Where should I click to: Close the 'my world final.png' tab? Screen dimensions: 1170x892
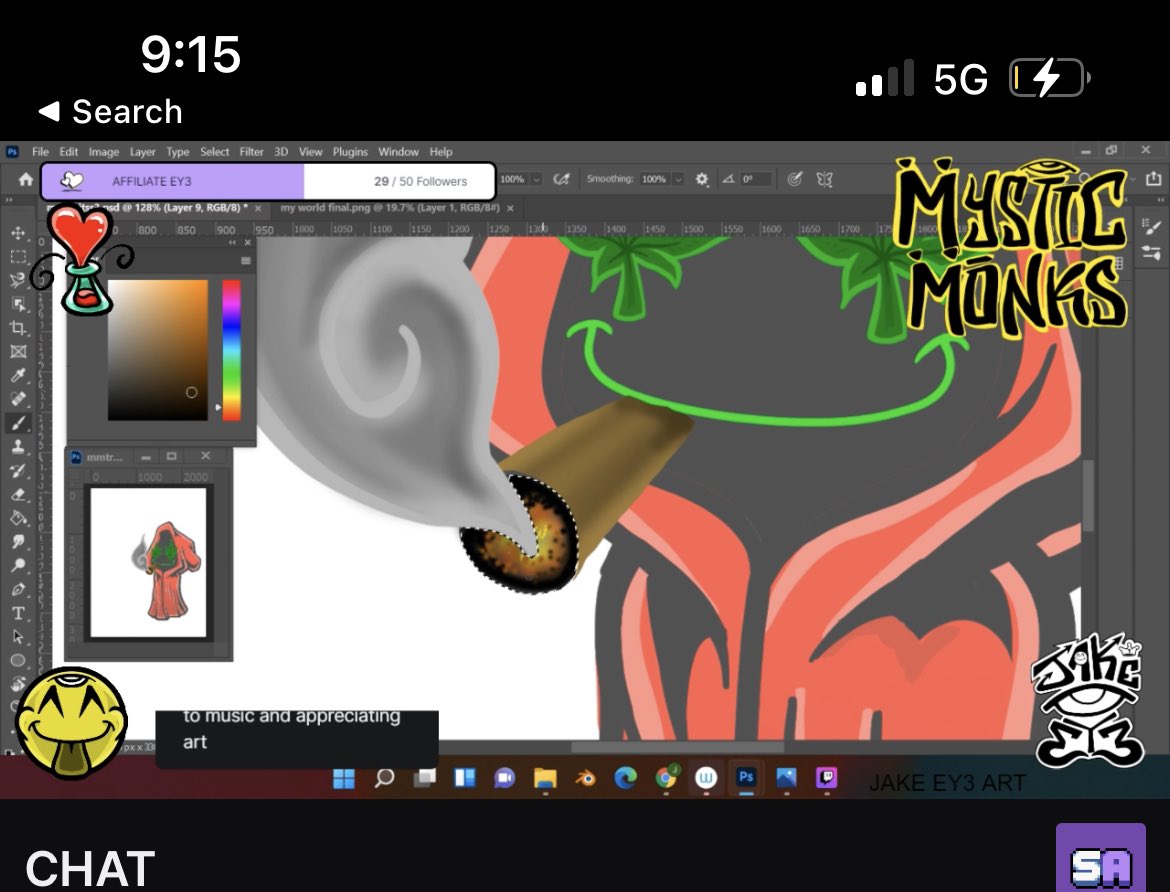tap(510, 208)
